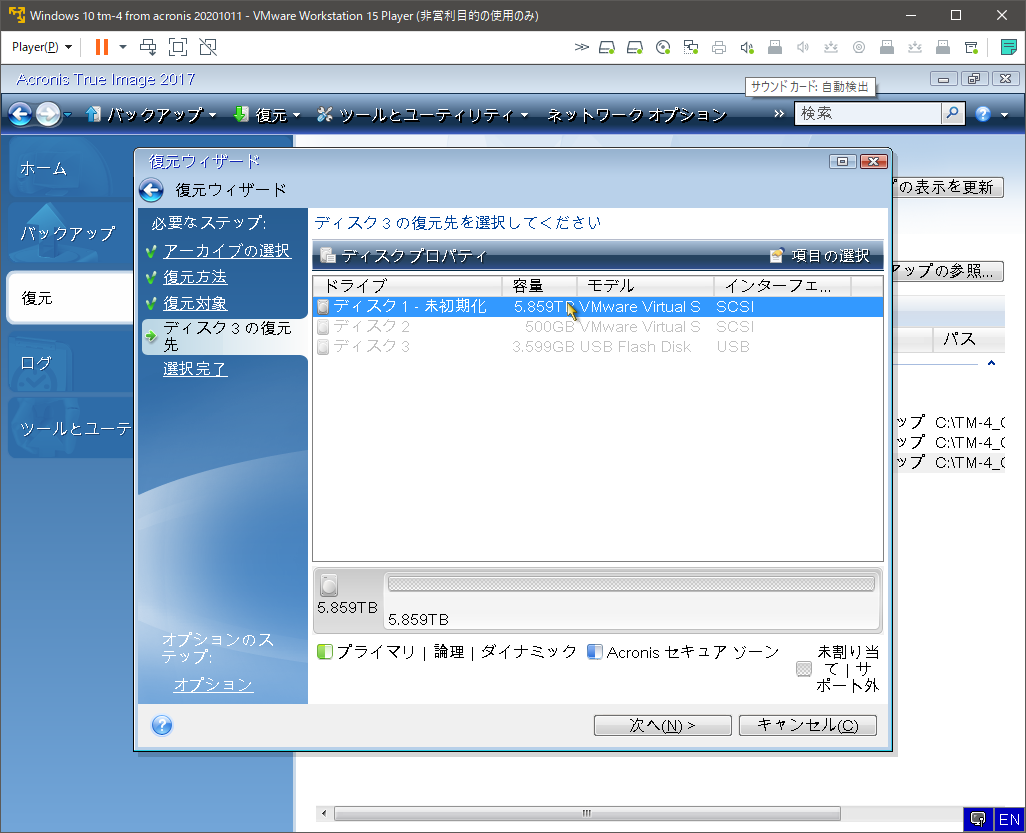Select 復元 sidebar tab
The width and height of the screenshot is (1026, 833).
click(x=69, y=298)
